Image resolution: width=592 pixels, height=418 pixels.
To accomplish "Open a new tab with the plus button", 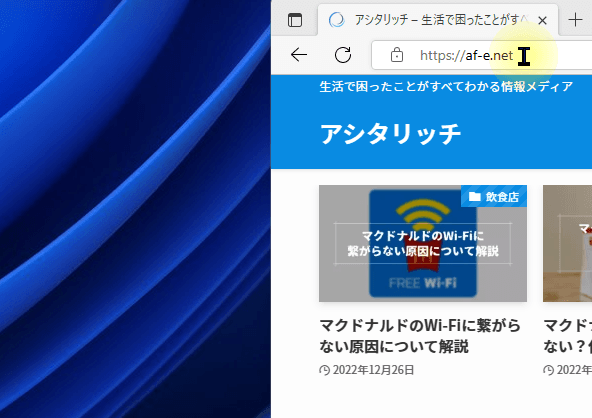I will pyautogui.click(x=575, y=20).
